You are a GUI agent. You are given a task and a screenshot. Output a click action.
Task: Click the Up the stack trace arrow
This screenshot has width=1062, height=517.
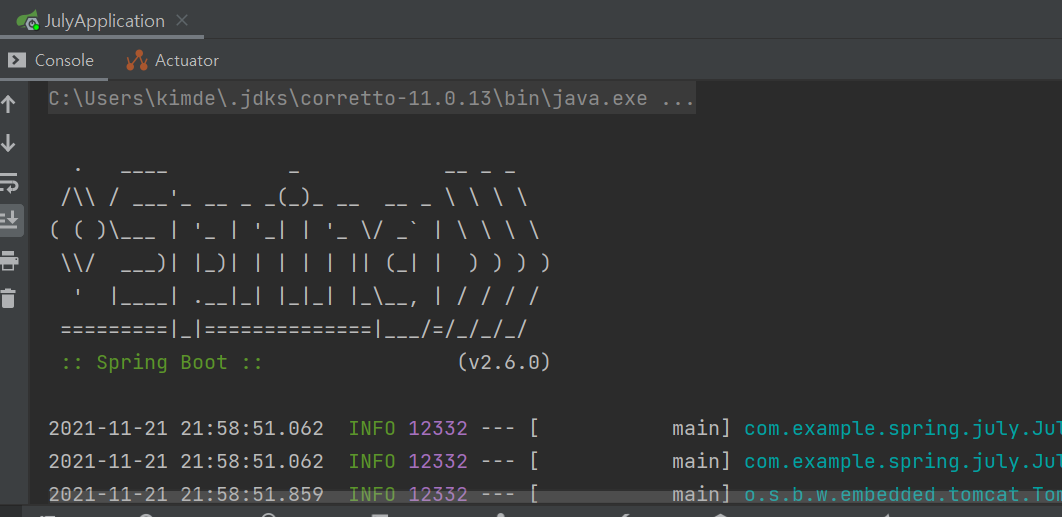click(8, 104)
